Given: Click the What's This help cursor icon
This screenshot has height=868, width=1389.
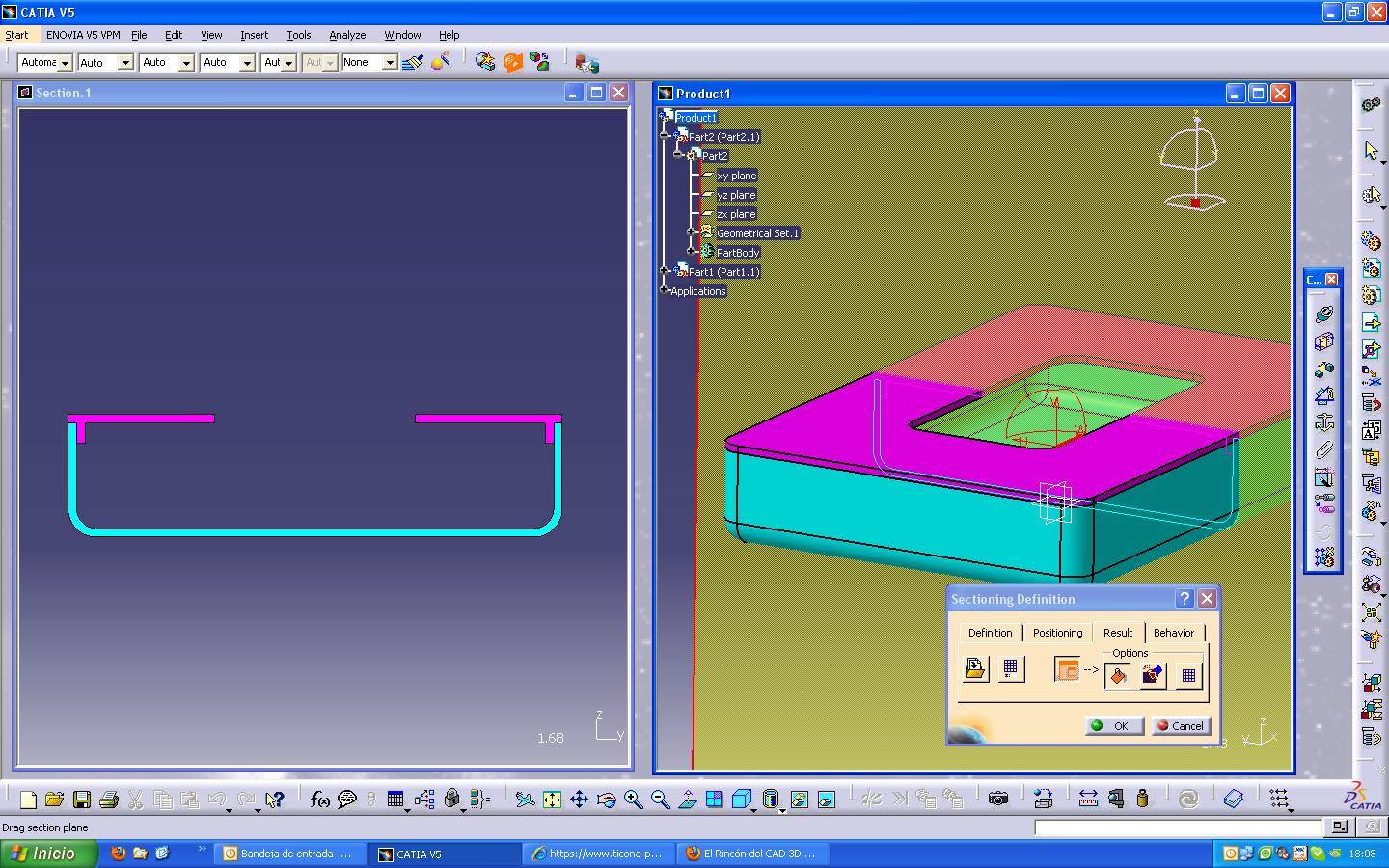Looking at the screenshot, I should point(275,800).
